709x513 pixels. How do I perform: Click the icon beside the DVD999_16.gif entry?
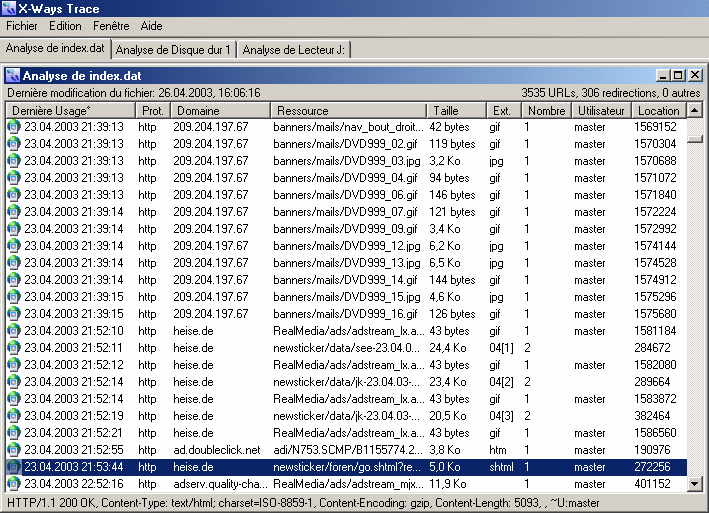13,314
